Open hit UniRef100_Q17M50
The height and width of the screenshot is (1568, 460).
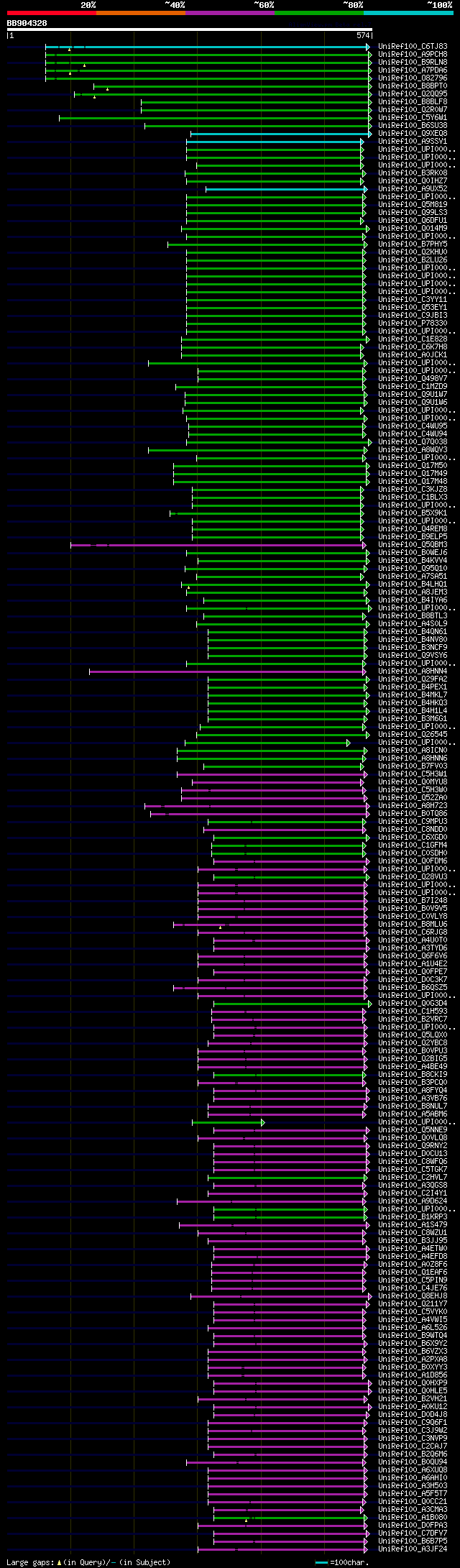tap(413, 465)
